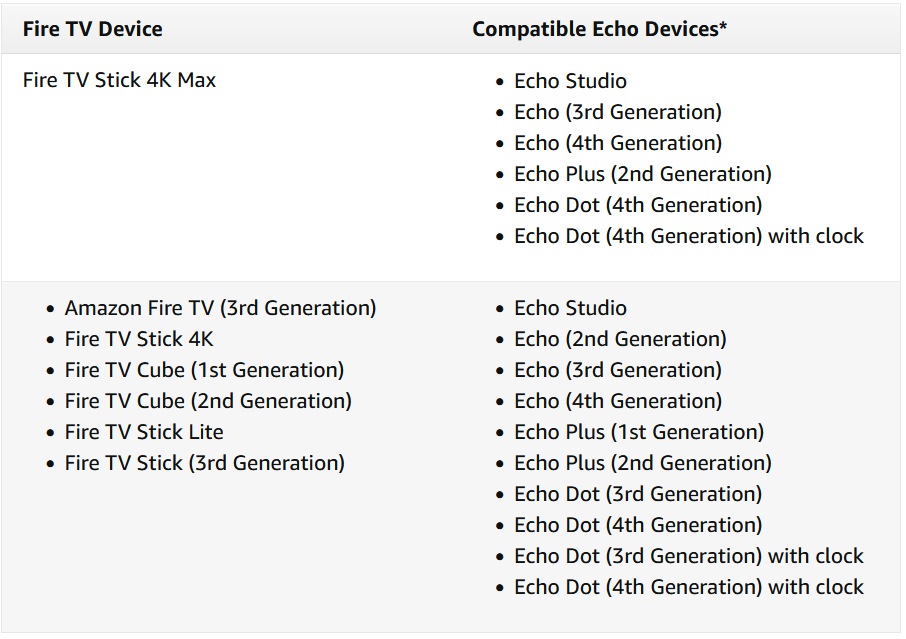Screen dimensions: 906x639
Task: Click the "Compatible Echo Devices*" column header
Action: pos(599,29)
